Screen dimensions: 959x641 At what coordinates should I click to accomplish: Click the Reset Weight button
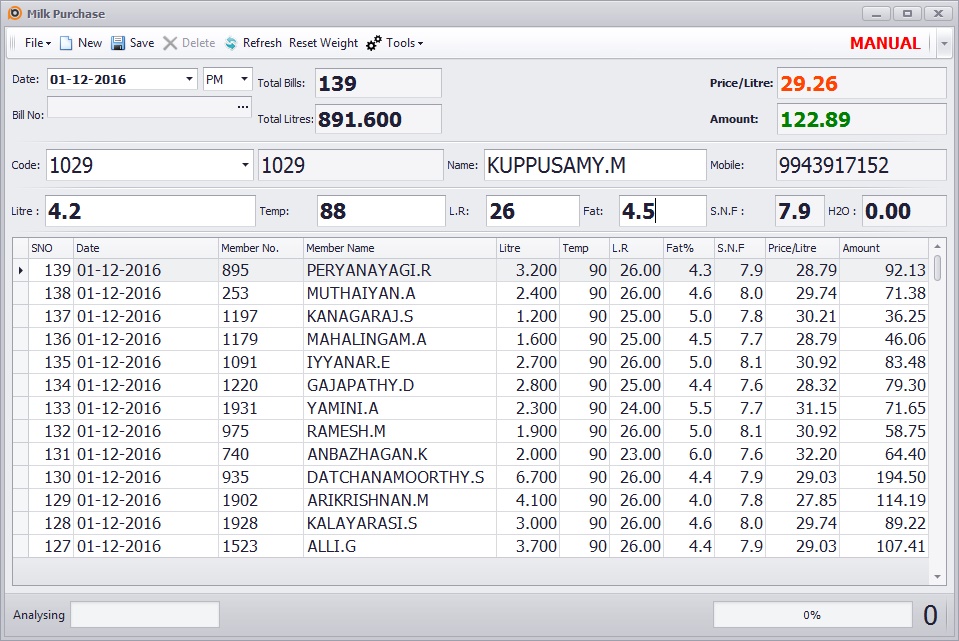click(323, 43)
